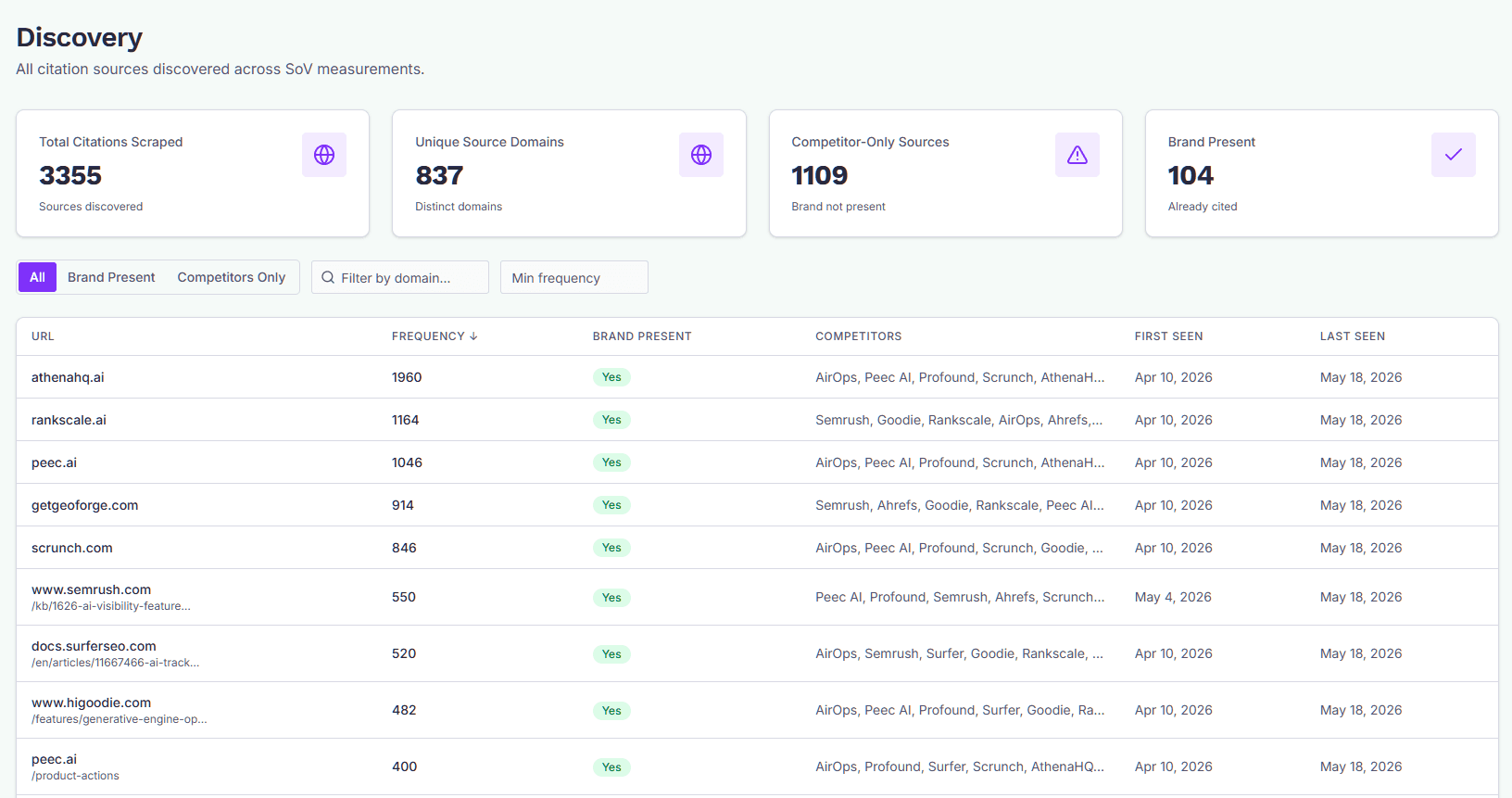Viewport: 1512px width, 798px height.
Task: Focus the Filter by domain input
Action: click(x=400, y=277)
